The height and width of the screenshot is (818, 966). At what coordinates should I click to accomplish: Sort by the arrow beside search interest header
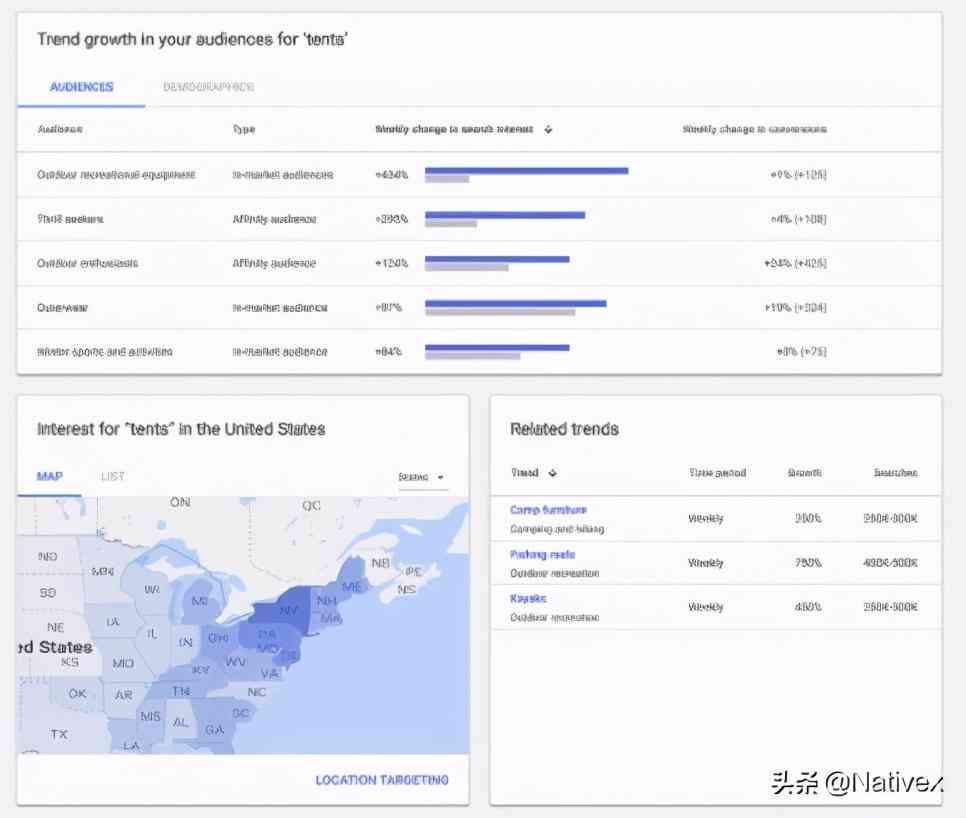click(548, 129)
